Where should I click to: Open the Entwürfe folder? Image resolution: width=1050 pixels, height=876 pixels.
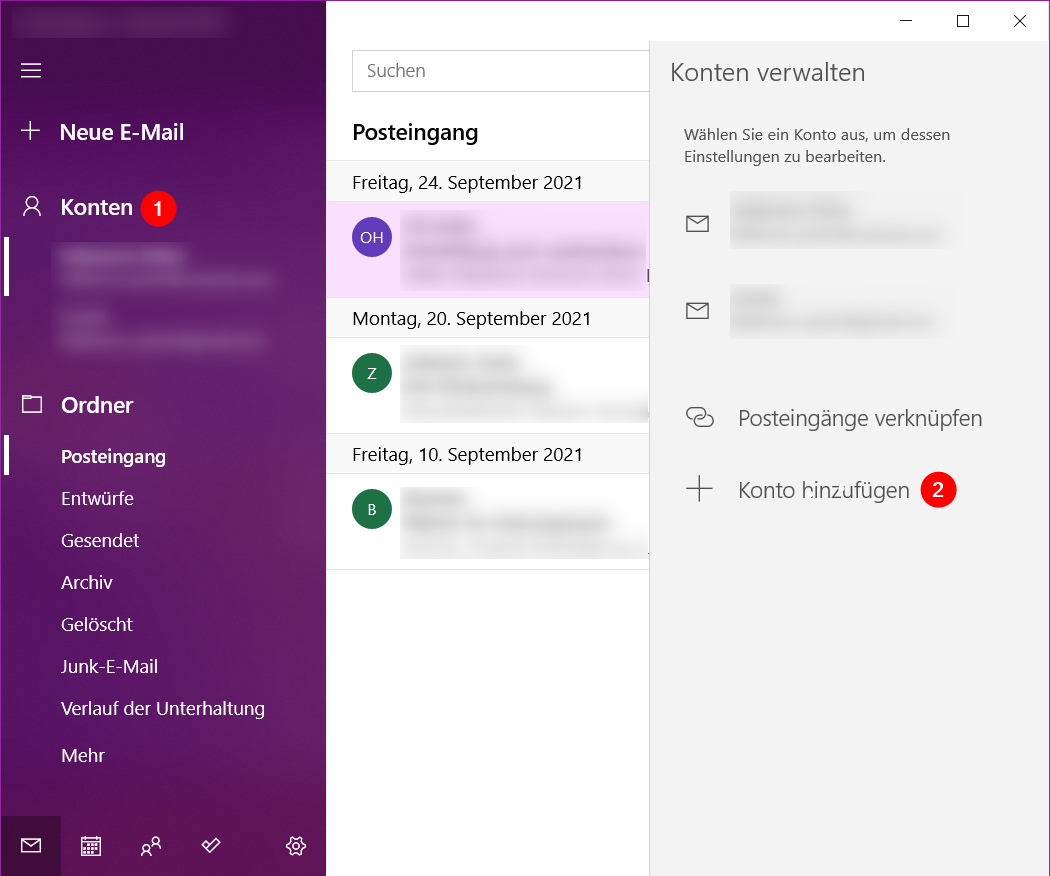(97, 498)
